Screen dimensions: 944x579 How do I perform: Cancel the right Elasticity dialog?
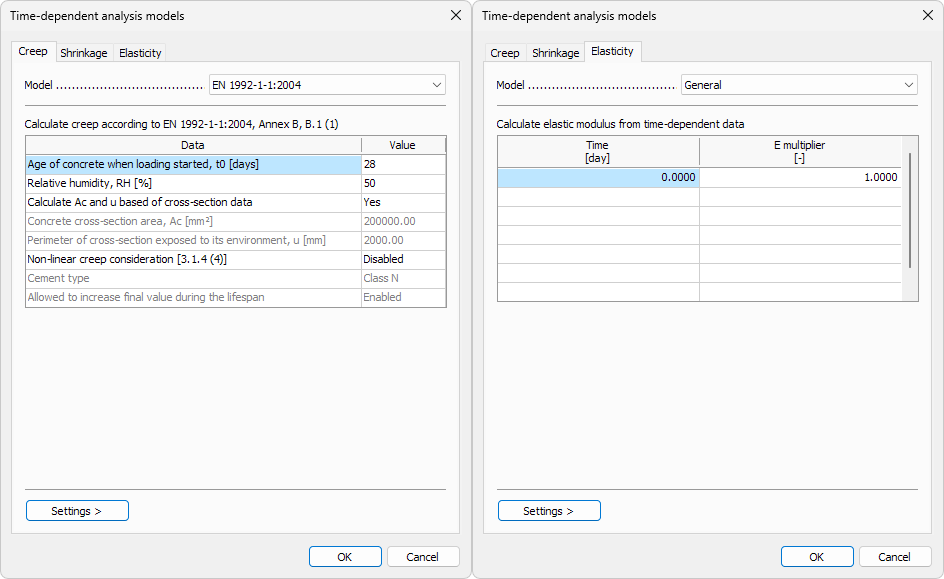[895, 557]
